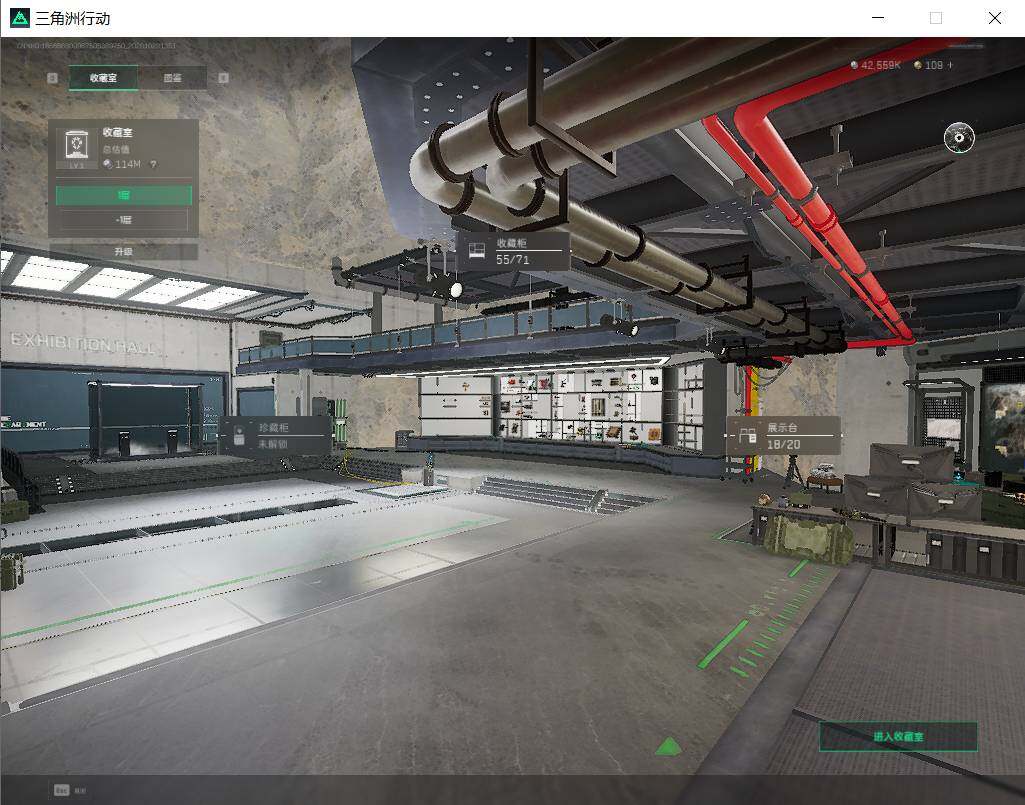Click the 42,559K currency icon
Image resolution: width=1025 pixels, height=805 pixels.
(854, 65)
